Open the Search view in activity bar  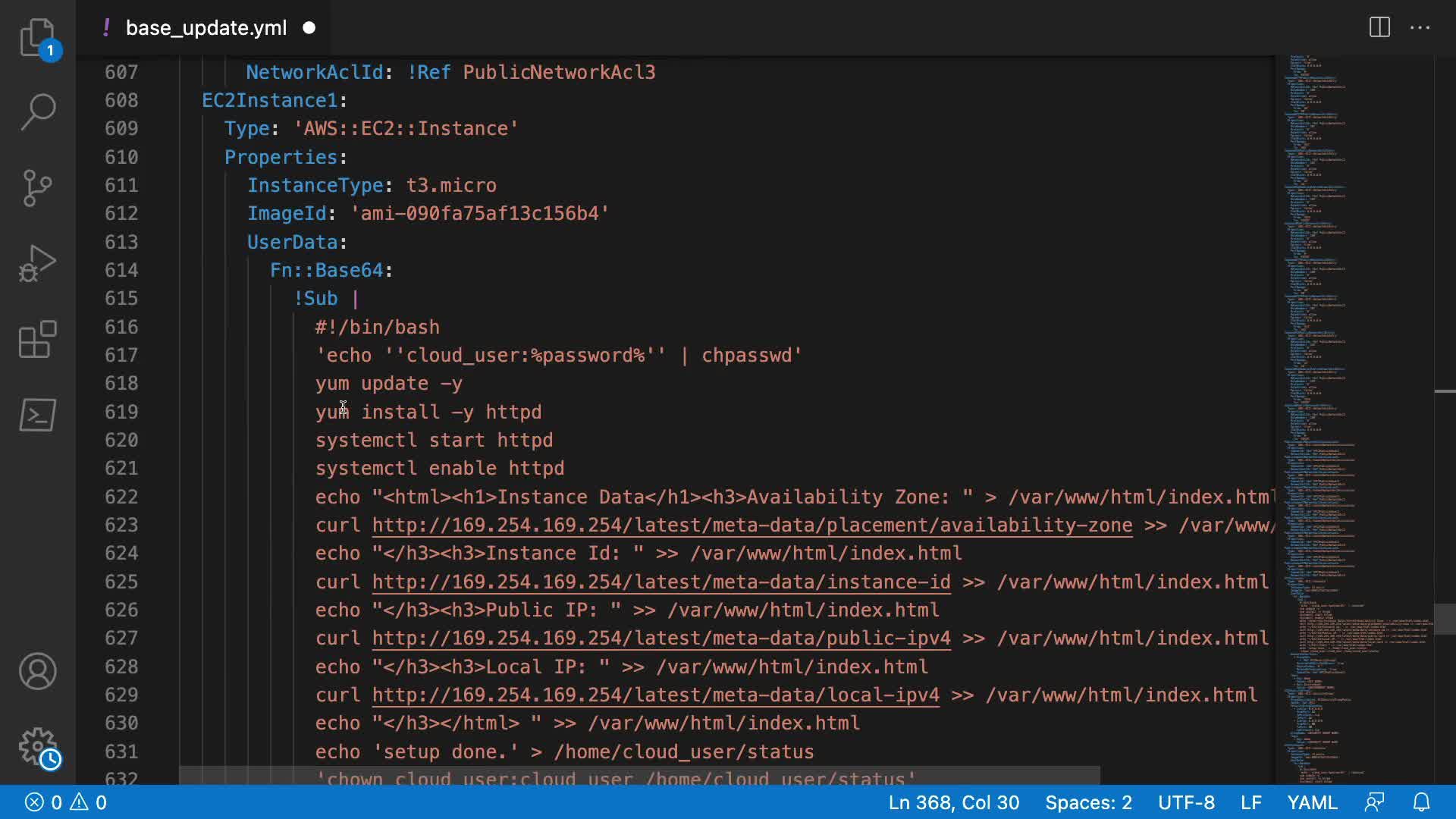pos(37,111)
